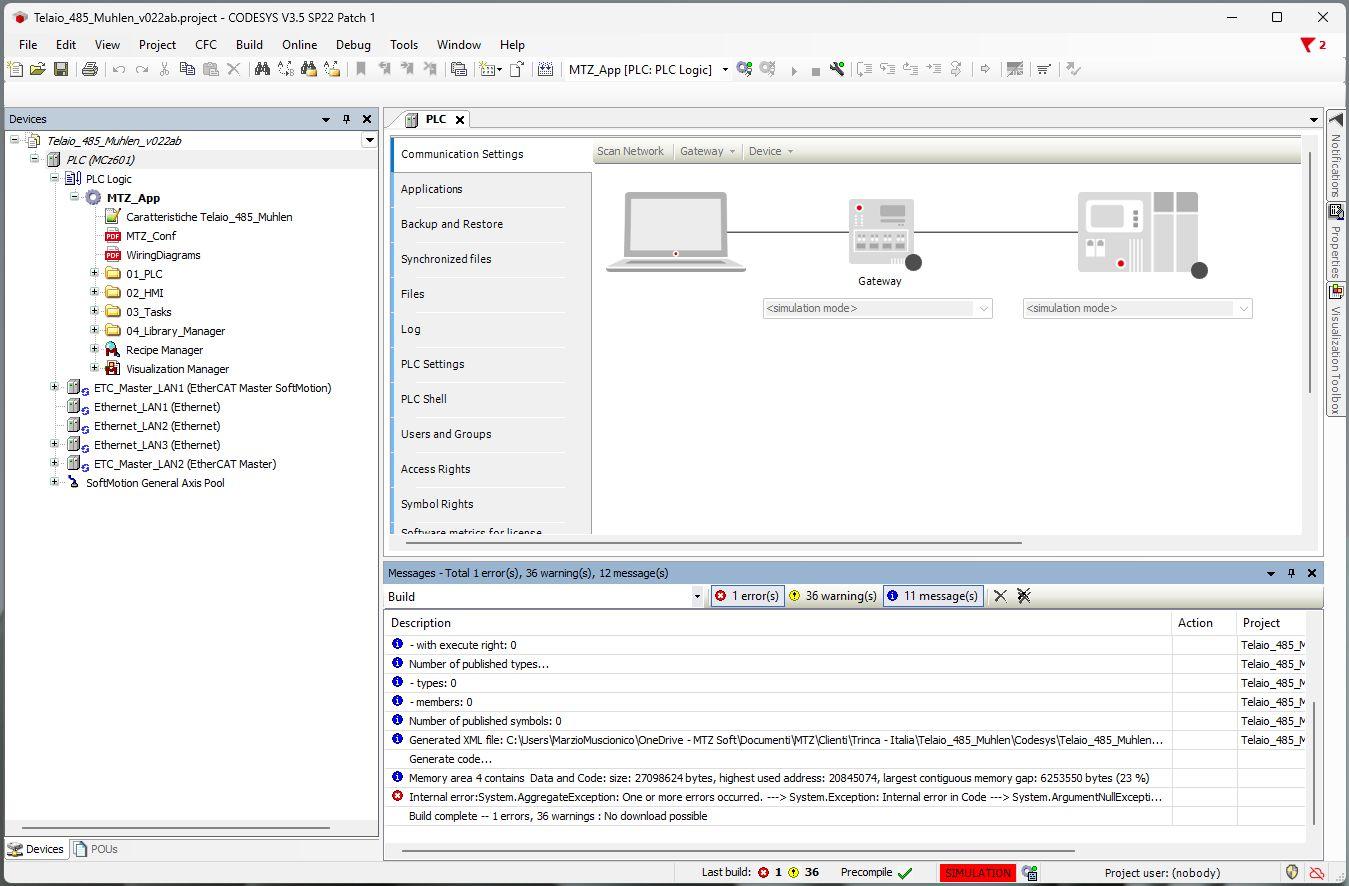Image resolution: width=1349 pixels, height=886 pixels.
Task: Switch to the POUs tab
Action: [96, 849]
